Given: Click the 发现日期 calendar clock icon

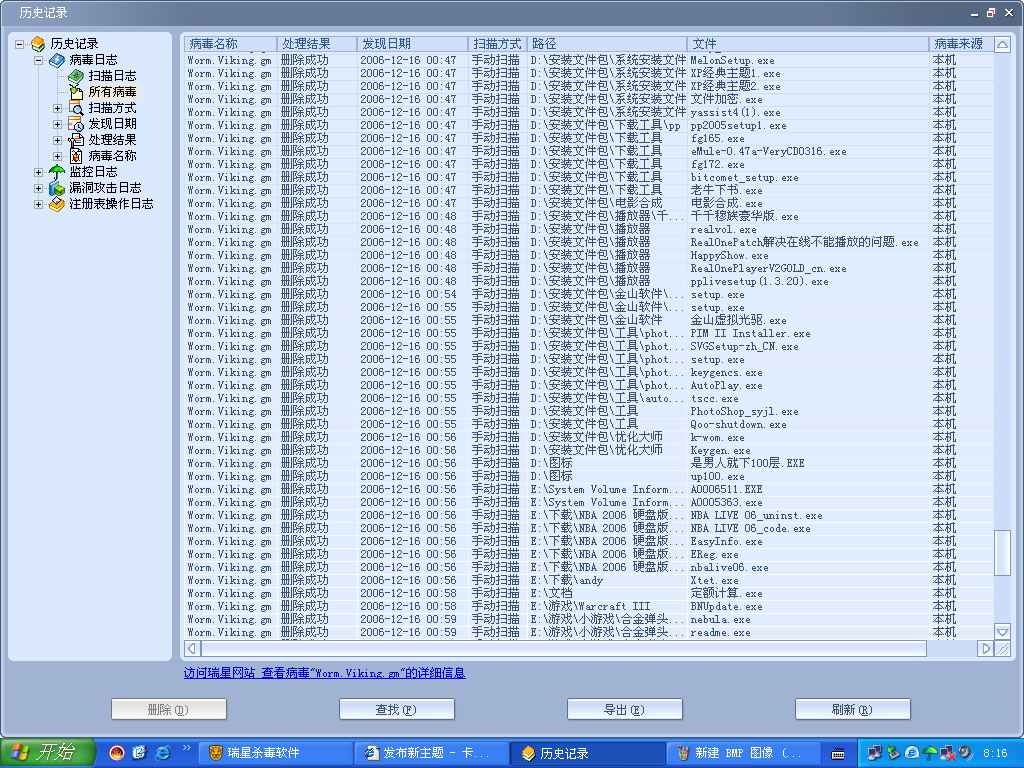Looking at the screenshot, I should pyautogui.click(x=76, y=124).
